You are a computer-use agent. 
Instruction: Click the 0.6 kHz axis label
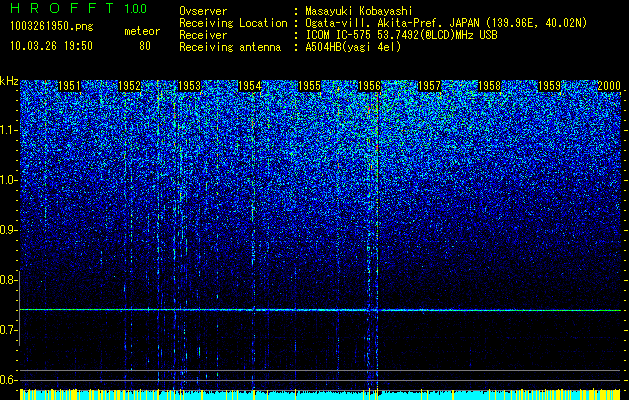pos(8,380)
